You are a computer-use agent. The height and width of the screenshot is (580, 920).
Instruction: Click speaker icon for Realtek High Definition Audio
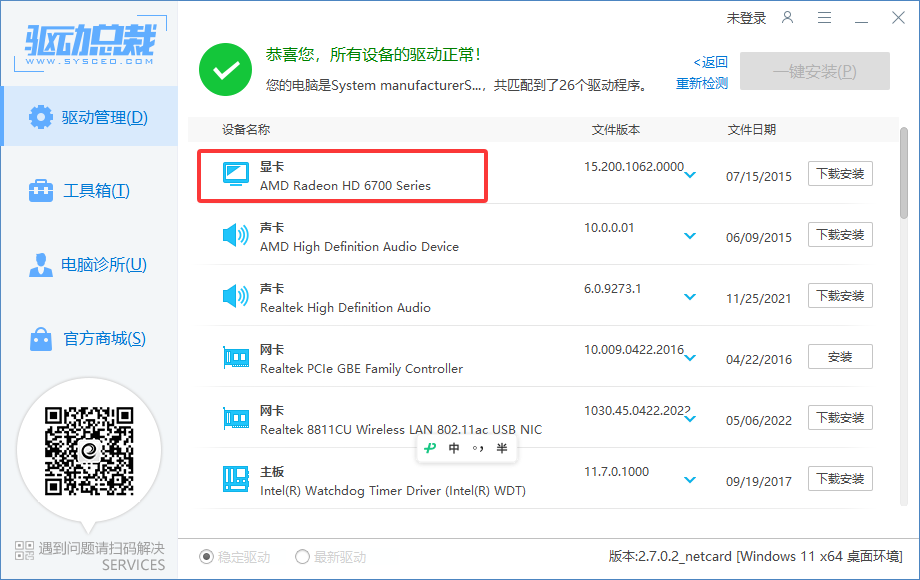point(236,296)
